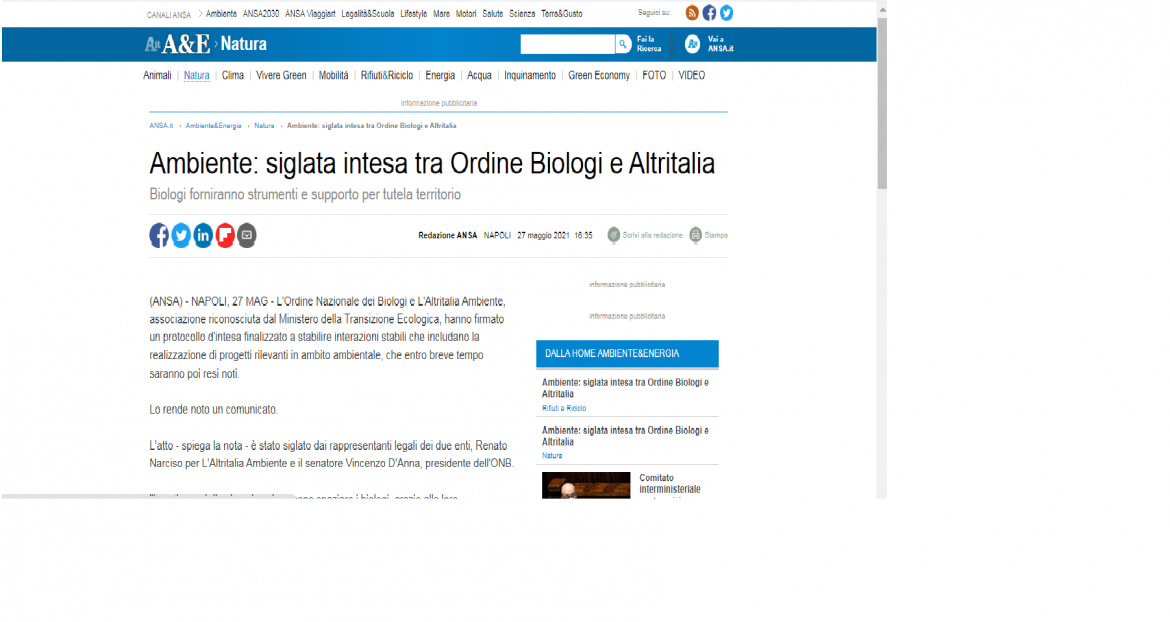Click the Ambiente&Energia breadcrumb link
The width and height of the screenshot is (1170, 622).
213,126
